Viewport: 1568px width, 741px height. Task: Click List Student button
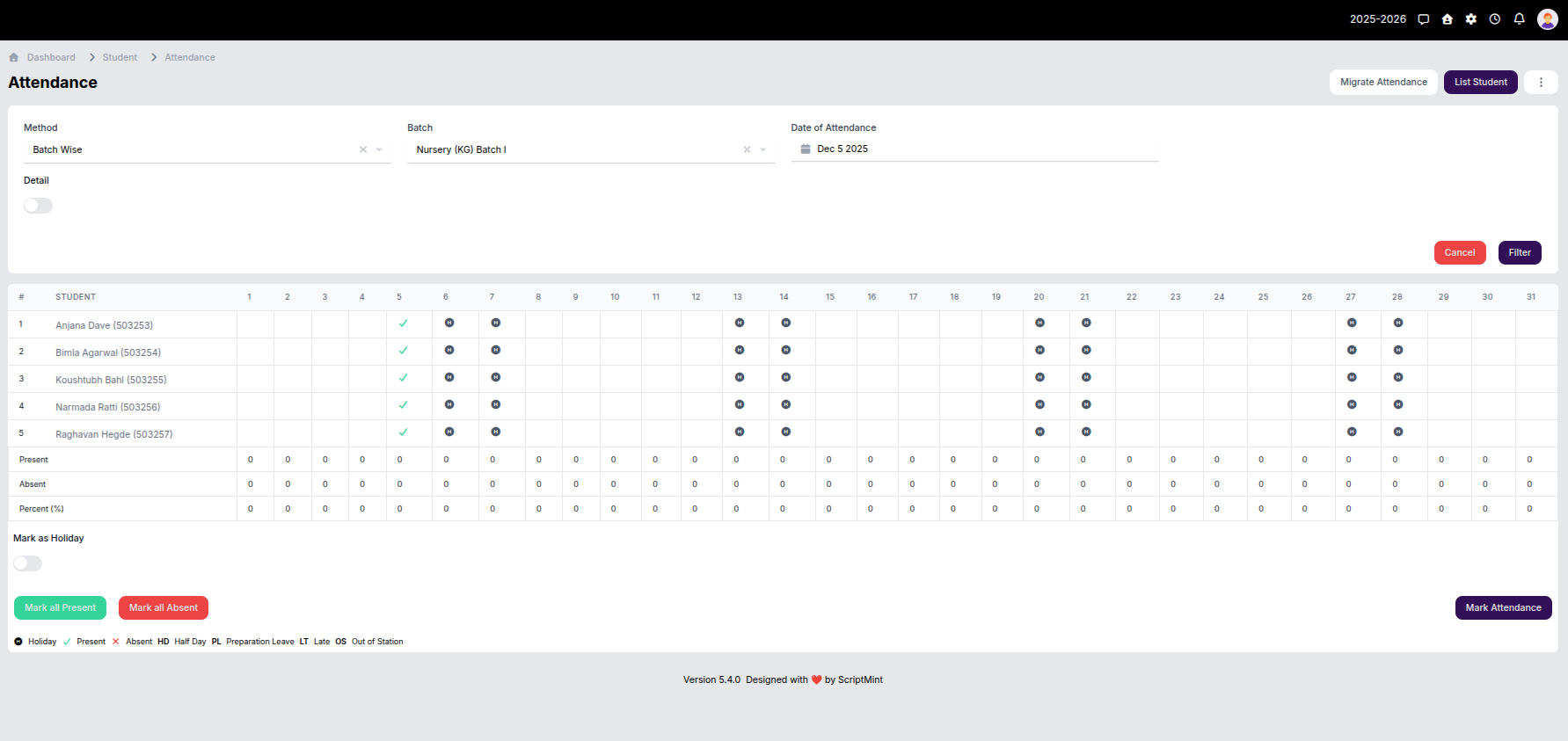point(1480,82)
